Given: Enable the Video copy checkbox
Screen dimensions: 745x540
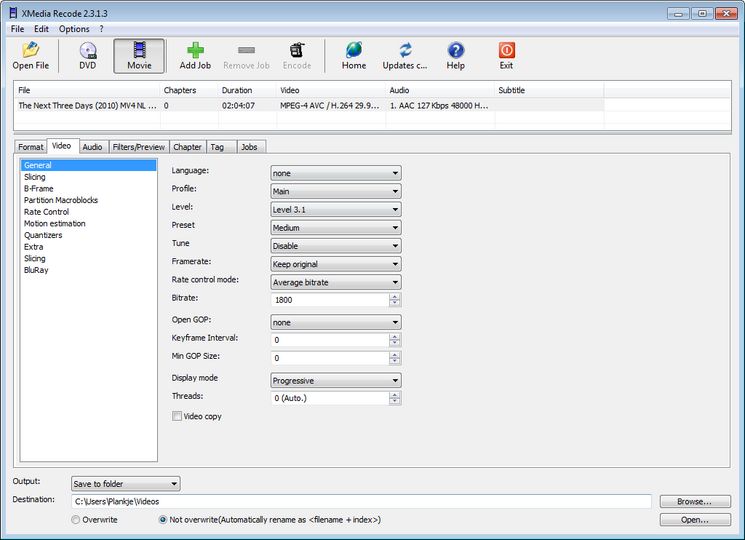Looking at the screenshot, I should point(177,416).
